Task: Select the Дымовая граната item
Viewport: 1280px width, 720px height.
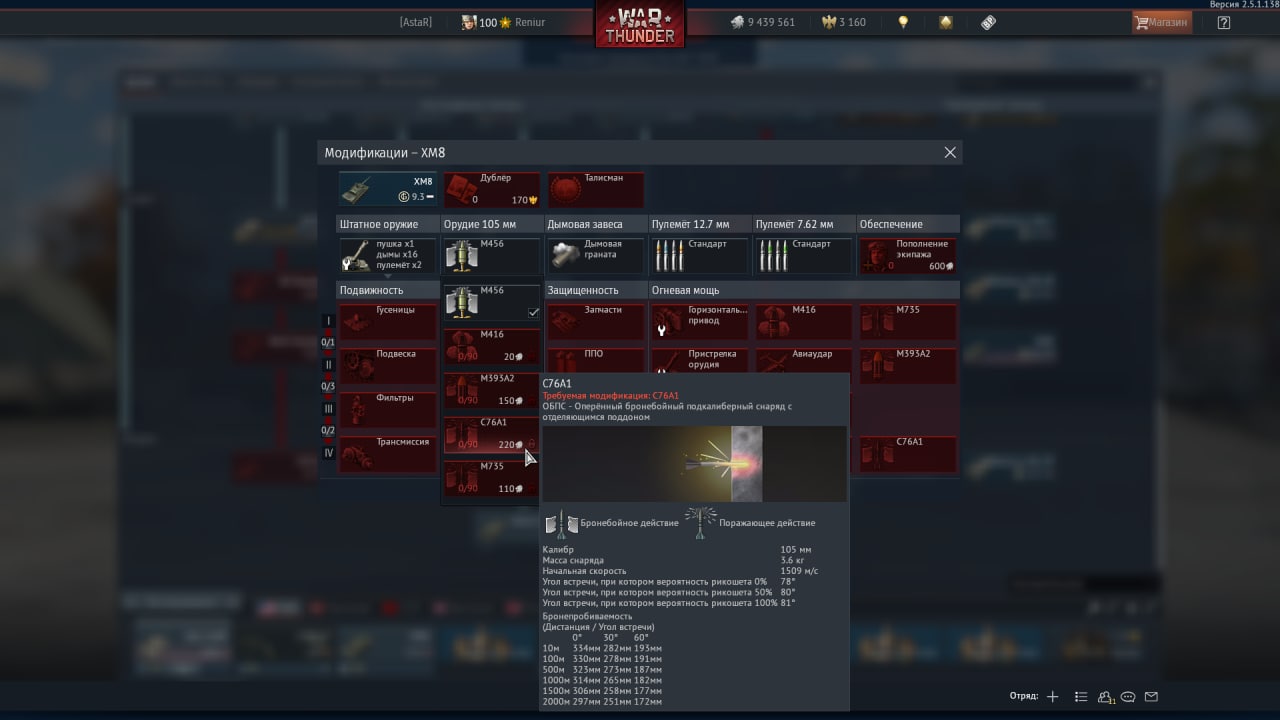Action: [595, 255]
